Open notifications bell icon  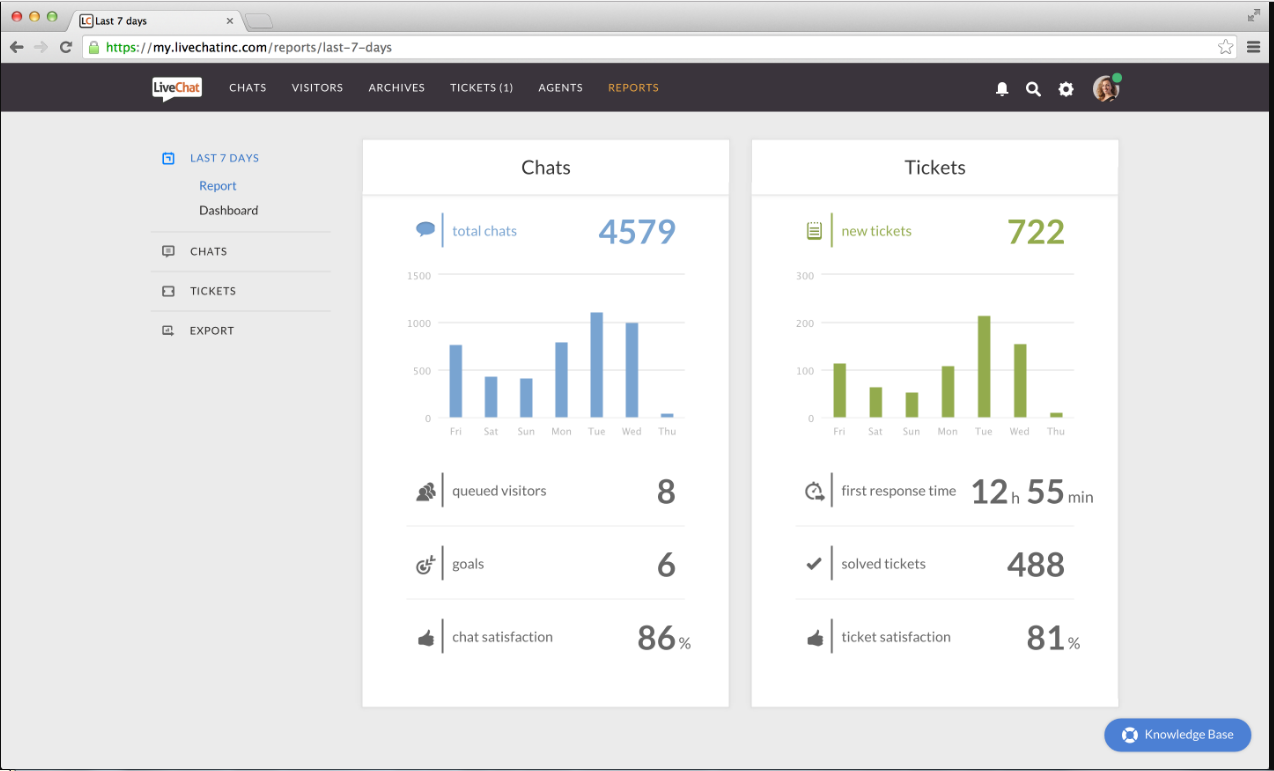click(x=1002, y=89)
